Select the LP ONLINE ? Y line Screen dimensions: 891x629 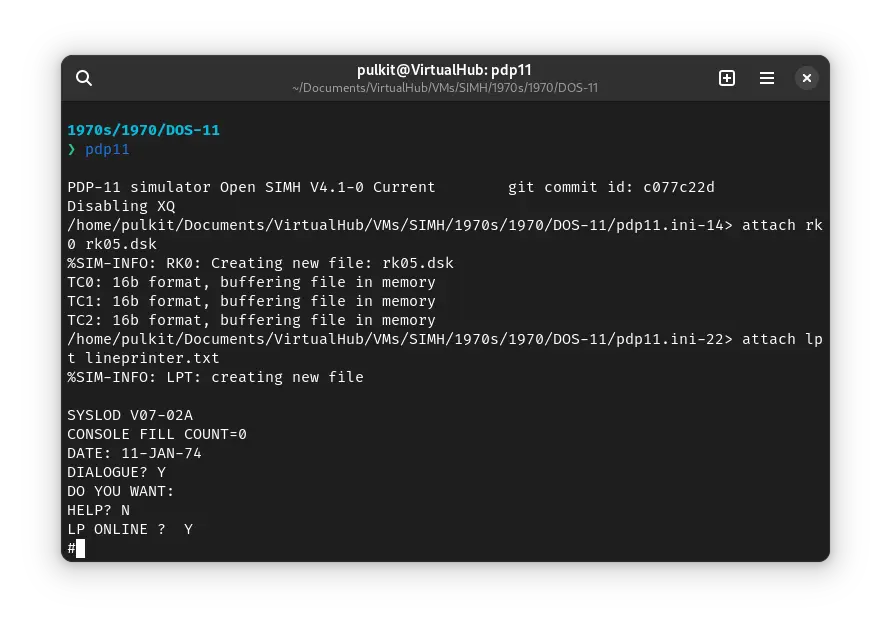tap(130, 529)
